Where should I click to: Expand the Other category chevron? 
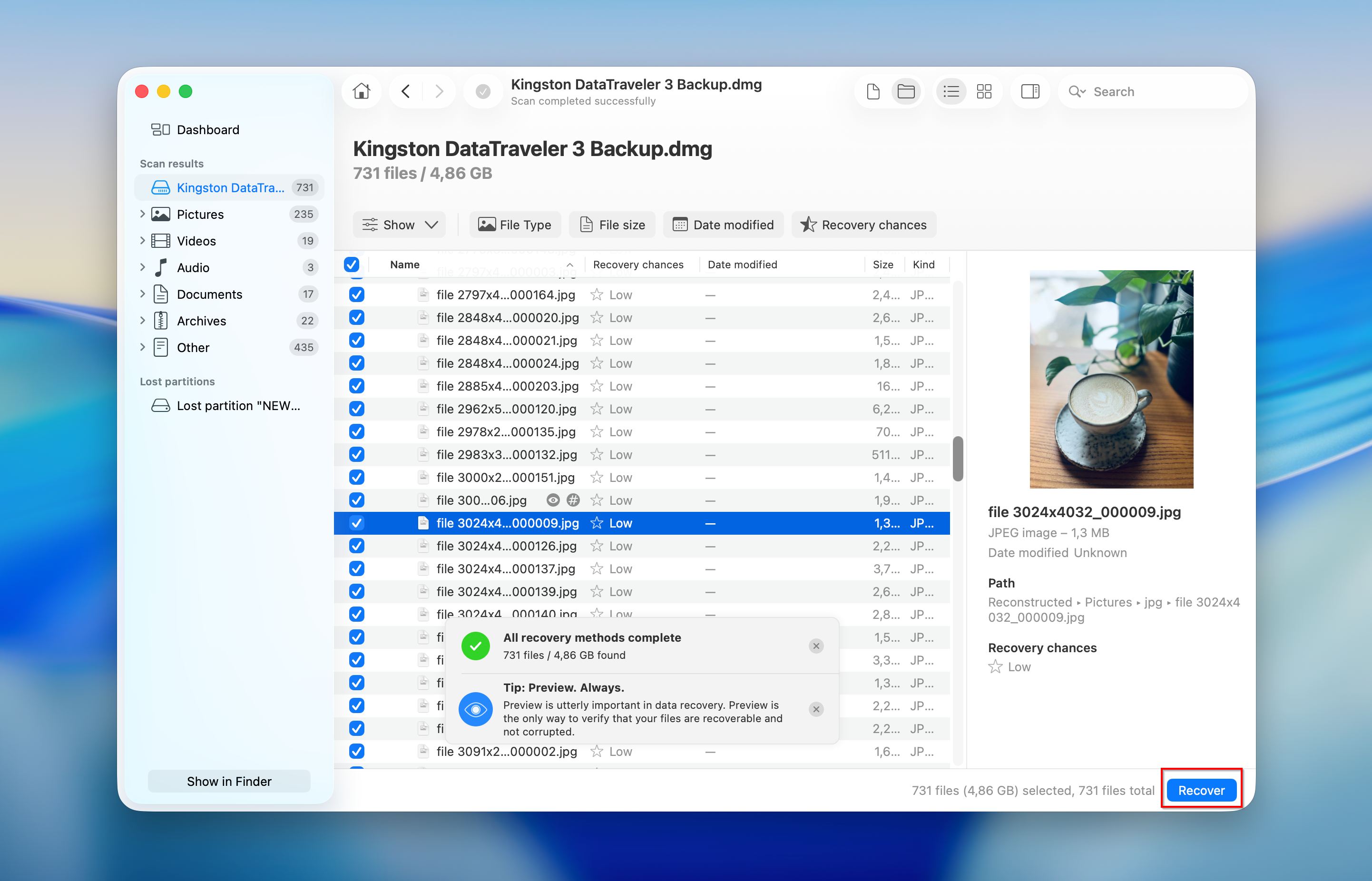pyautogui.click(x=142, y=347)
